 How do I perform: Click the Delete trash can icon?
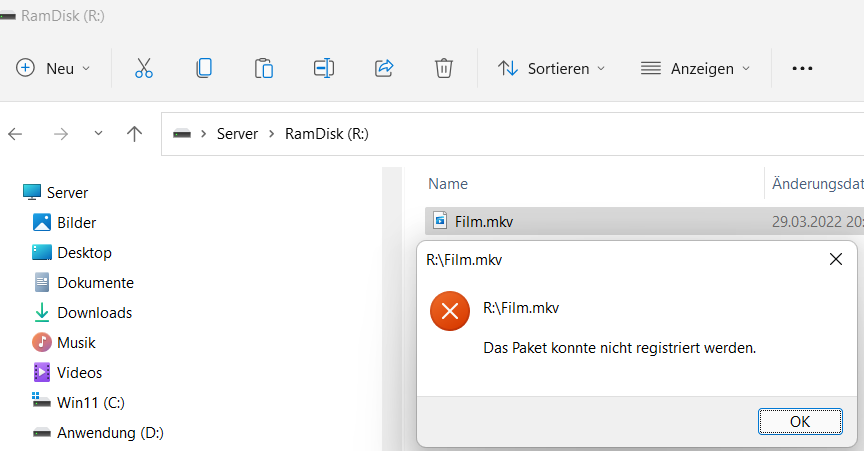tap(444, 68)
